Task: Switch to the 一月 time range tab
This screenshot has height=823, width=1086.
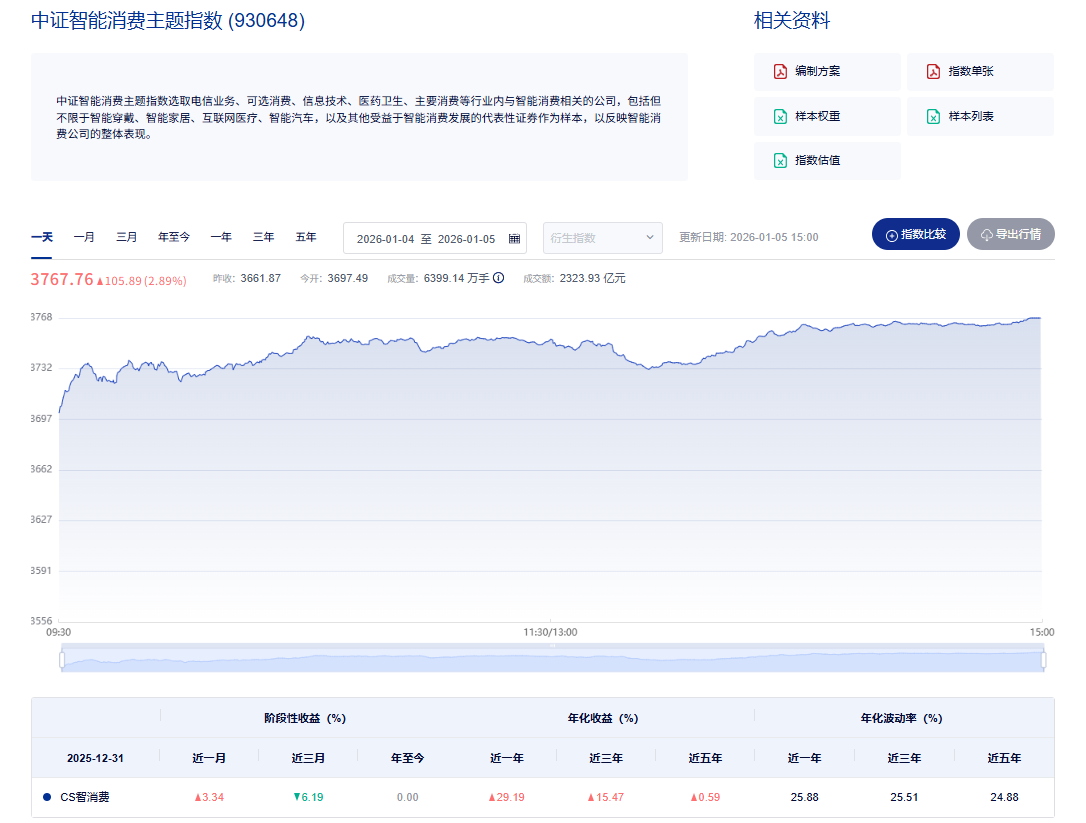Action: [x=84, y=237]
